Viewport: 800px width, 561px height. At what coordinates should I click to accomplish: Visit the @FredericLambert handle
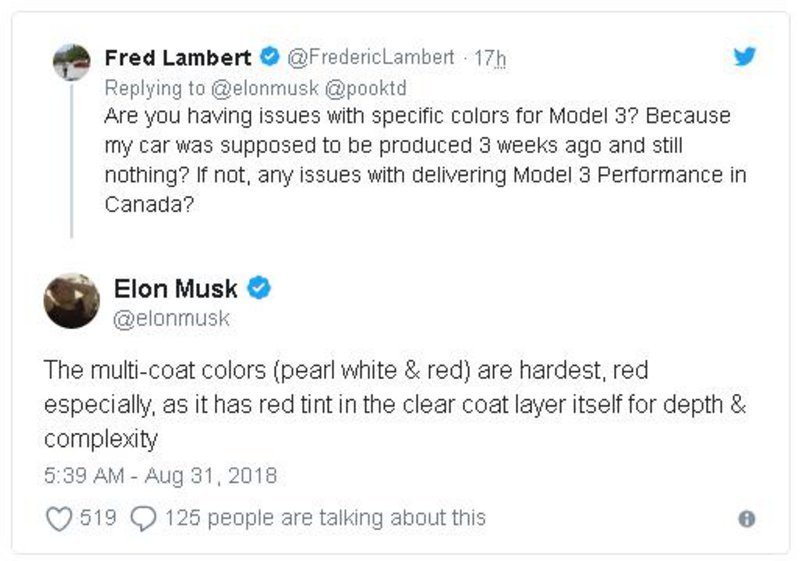(370, 58)
